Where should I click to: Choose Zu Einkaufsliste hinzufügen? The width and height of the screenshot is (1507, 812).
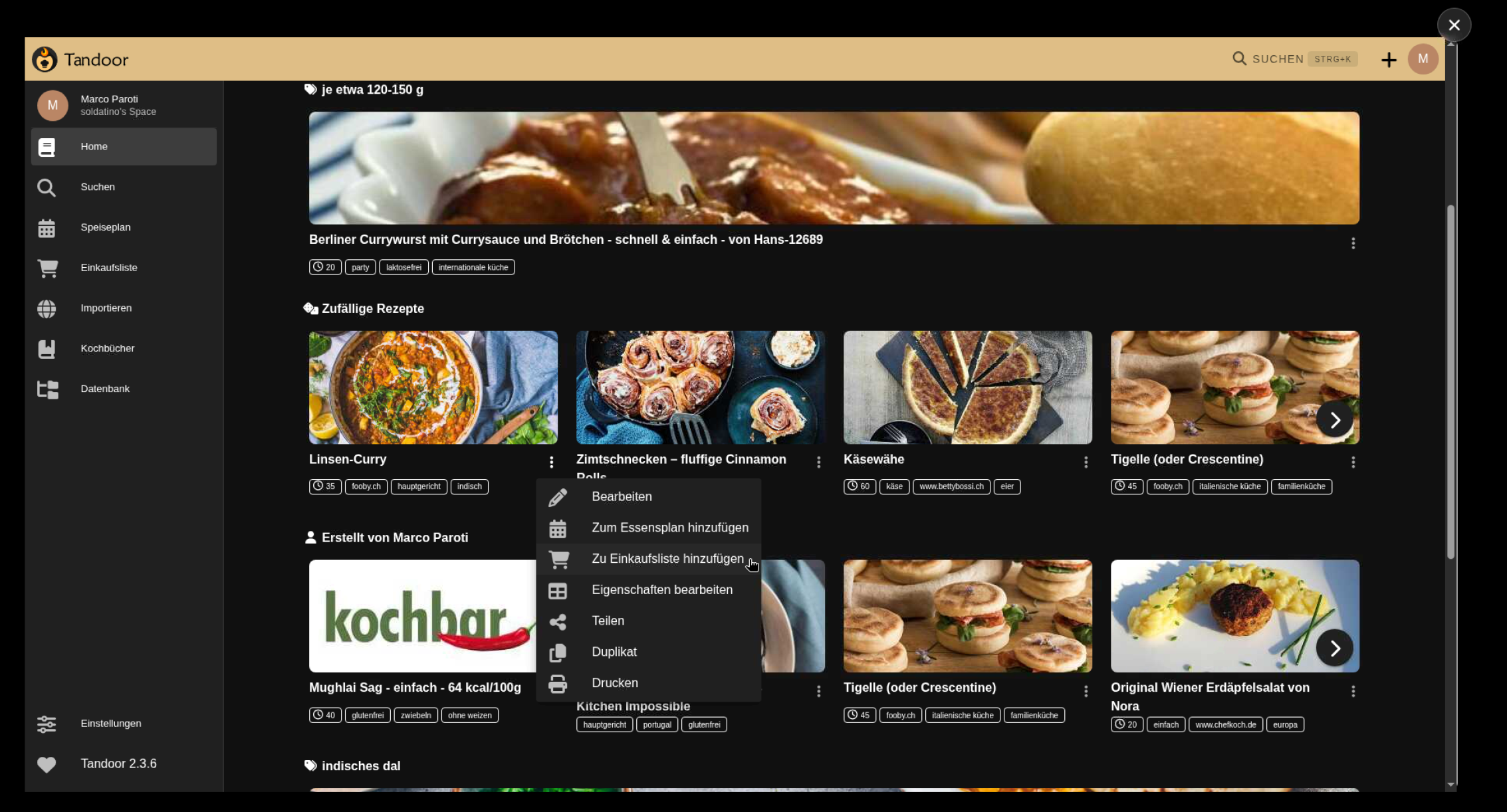click(648, 559)
